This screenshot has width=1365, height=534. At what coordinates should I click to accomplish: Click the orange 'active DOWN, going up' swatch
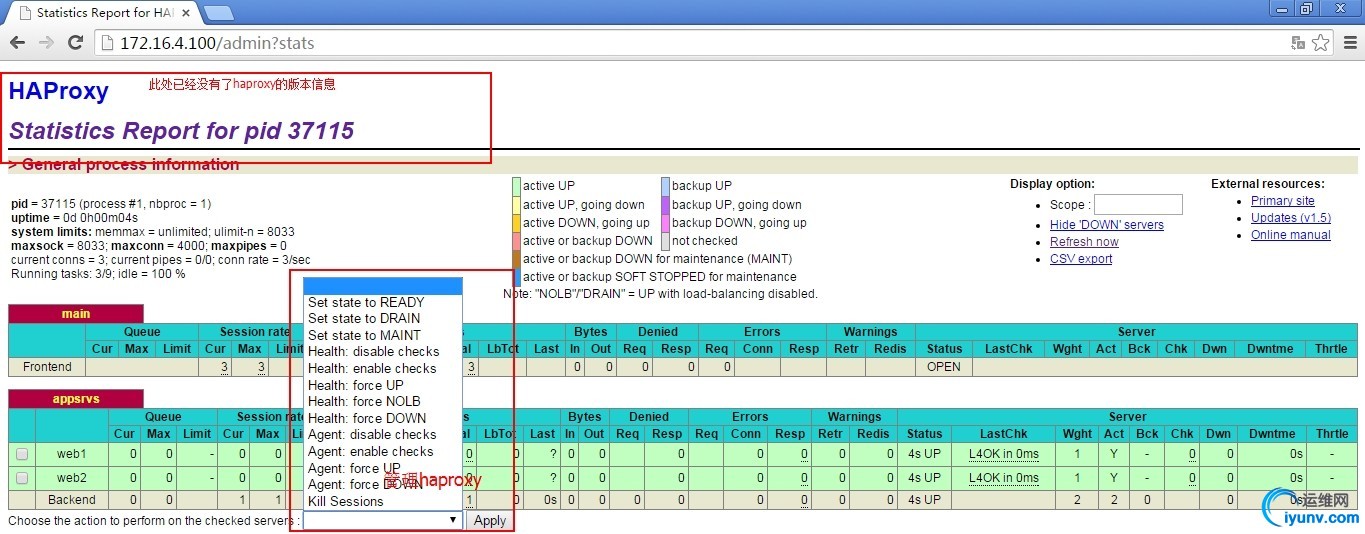click(x=516, y=222)
